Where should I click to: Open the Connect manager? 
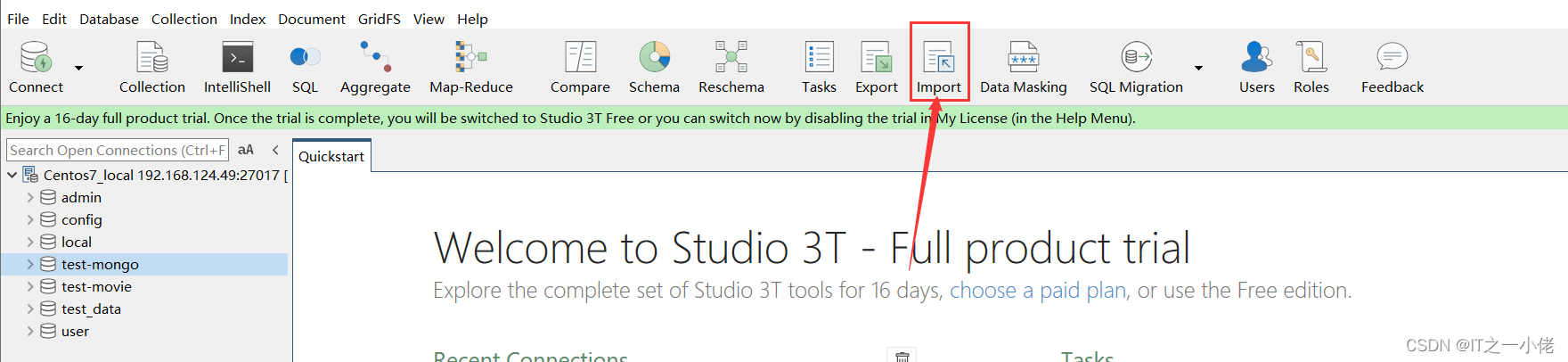pyautogui.click(x=37, y=67)
